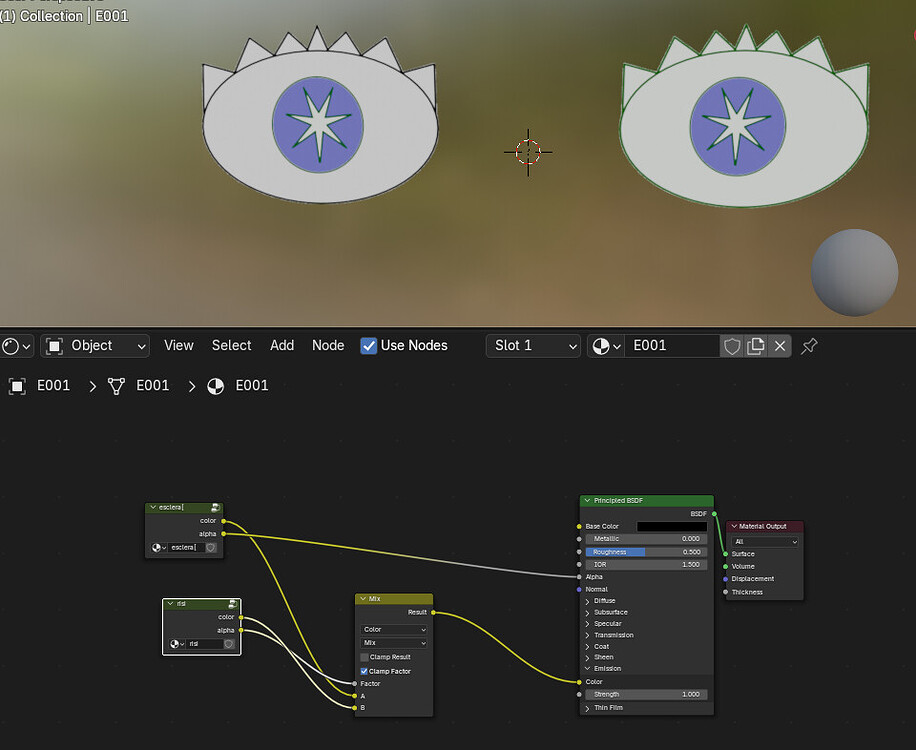Image resolution: width=916 pixels, height=750 pixels.
Task: Disable the Use Nodes checkbox
Action: [369, 346]
